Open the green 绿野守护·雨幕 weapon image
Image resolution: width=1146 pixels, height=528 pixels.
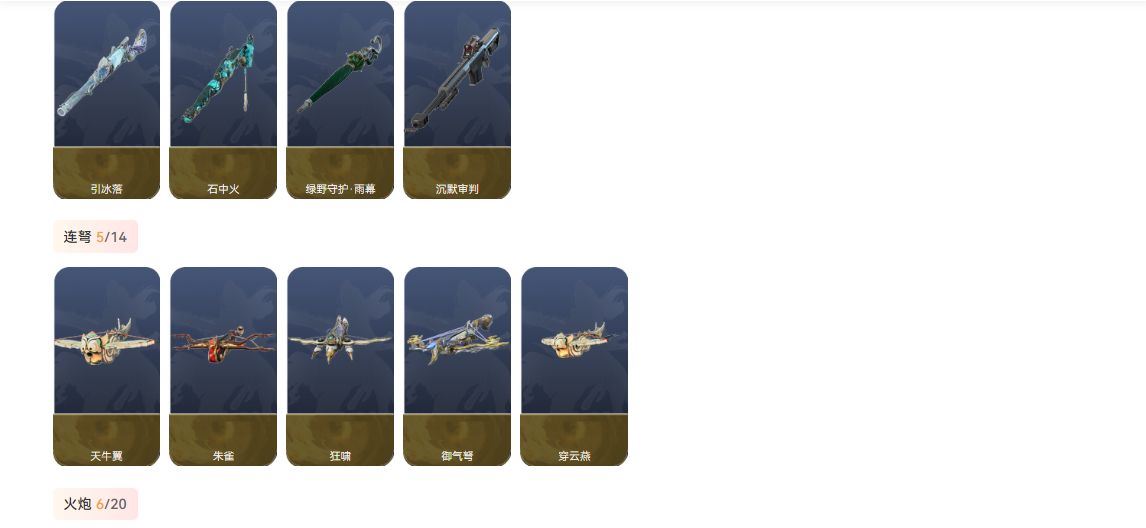point(341,74)
